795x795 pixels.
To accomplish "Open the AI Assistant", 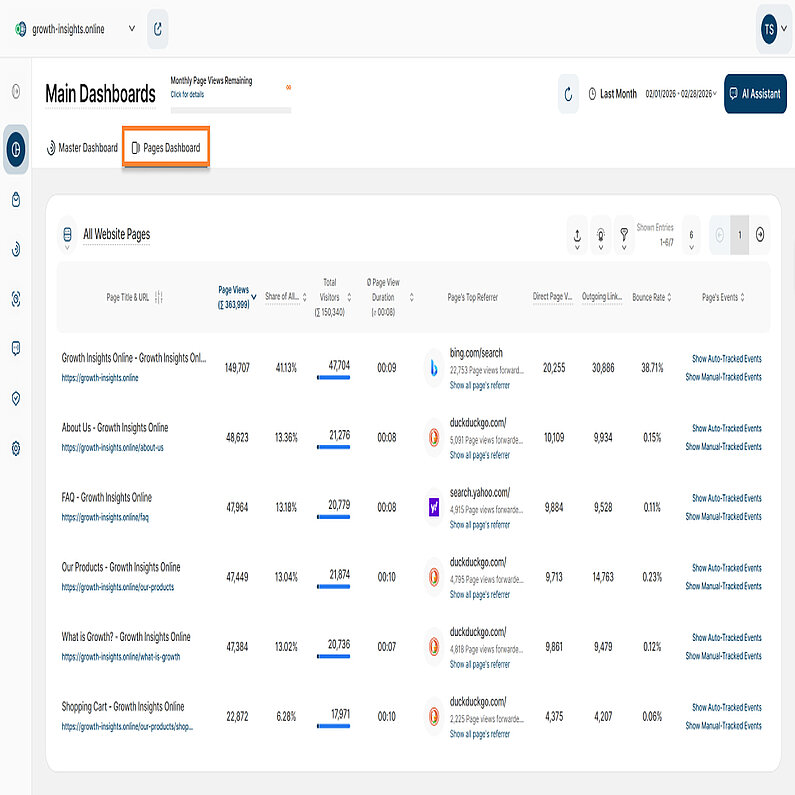I will tap(755, 94).
